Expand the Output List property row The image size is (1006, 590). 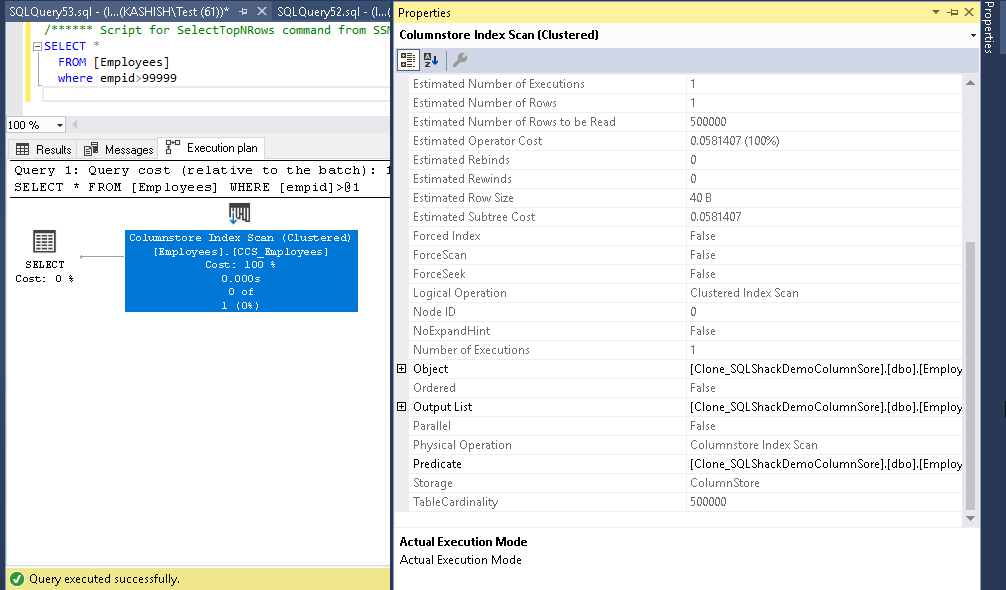pyautogui.click(x=402, y=407)
